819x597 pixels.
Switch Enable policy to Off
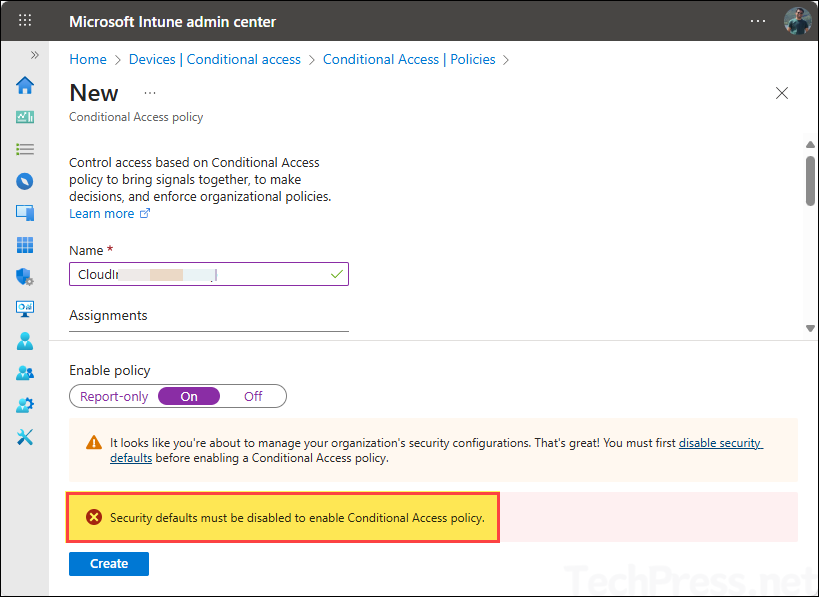pyautogui.click(x=253, y=397)
